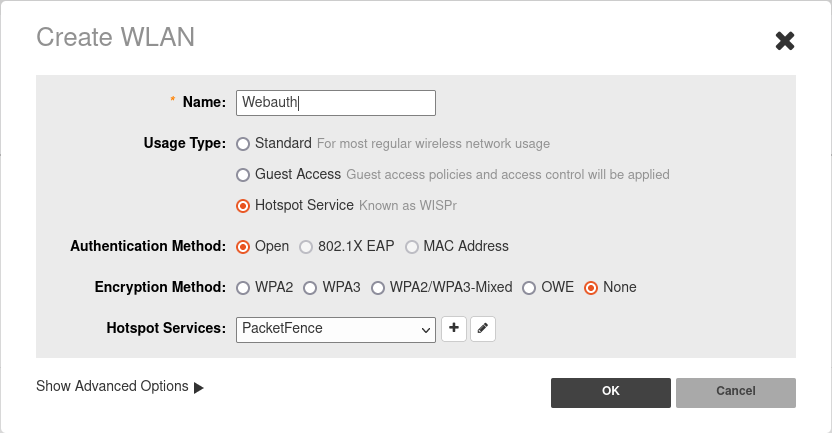Click the plus icon to add Hotspot Service
Image resolution: width=832 pixels, height=433 pixels.
(x=454, y=329)
